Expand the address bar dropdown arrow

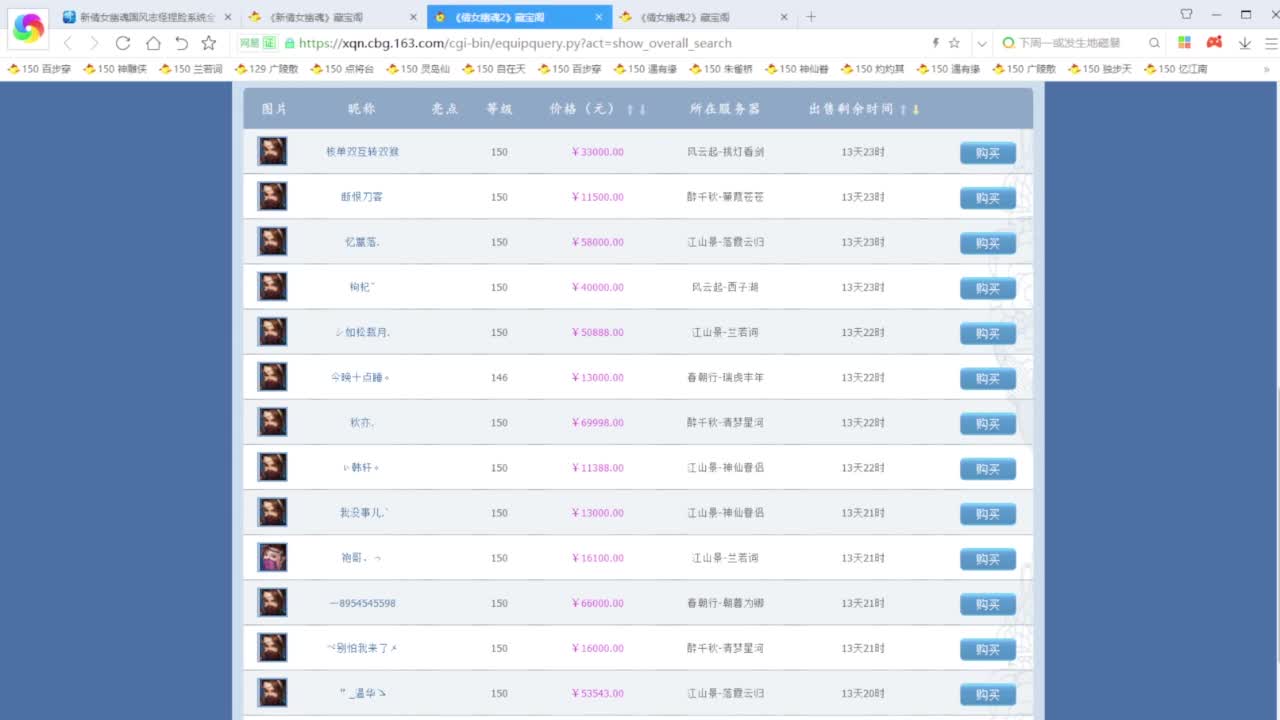click(982, 43)
